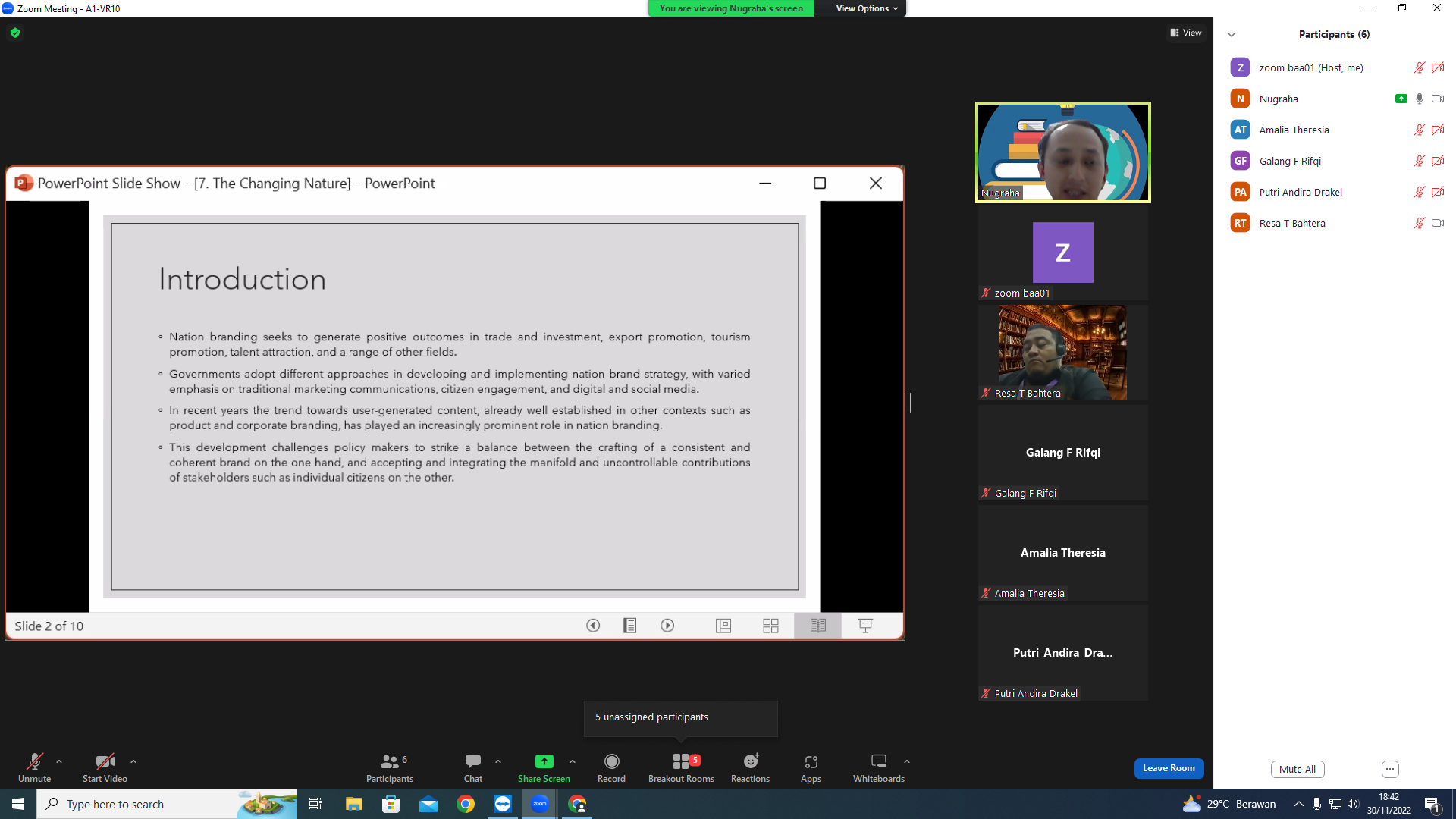Screen dimensions: 1456x819
Task: Open the Windows notification center
Action: pos(1432,804)
